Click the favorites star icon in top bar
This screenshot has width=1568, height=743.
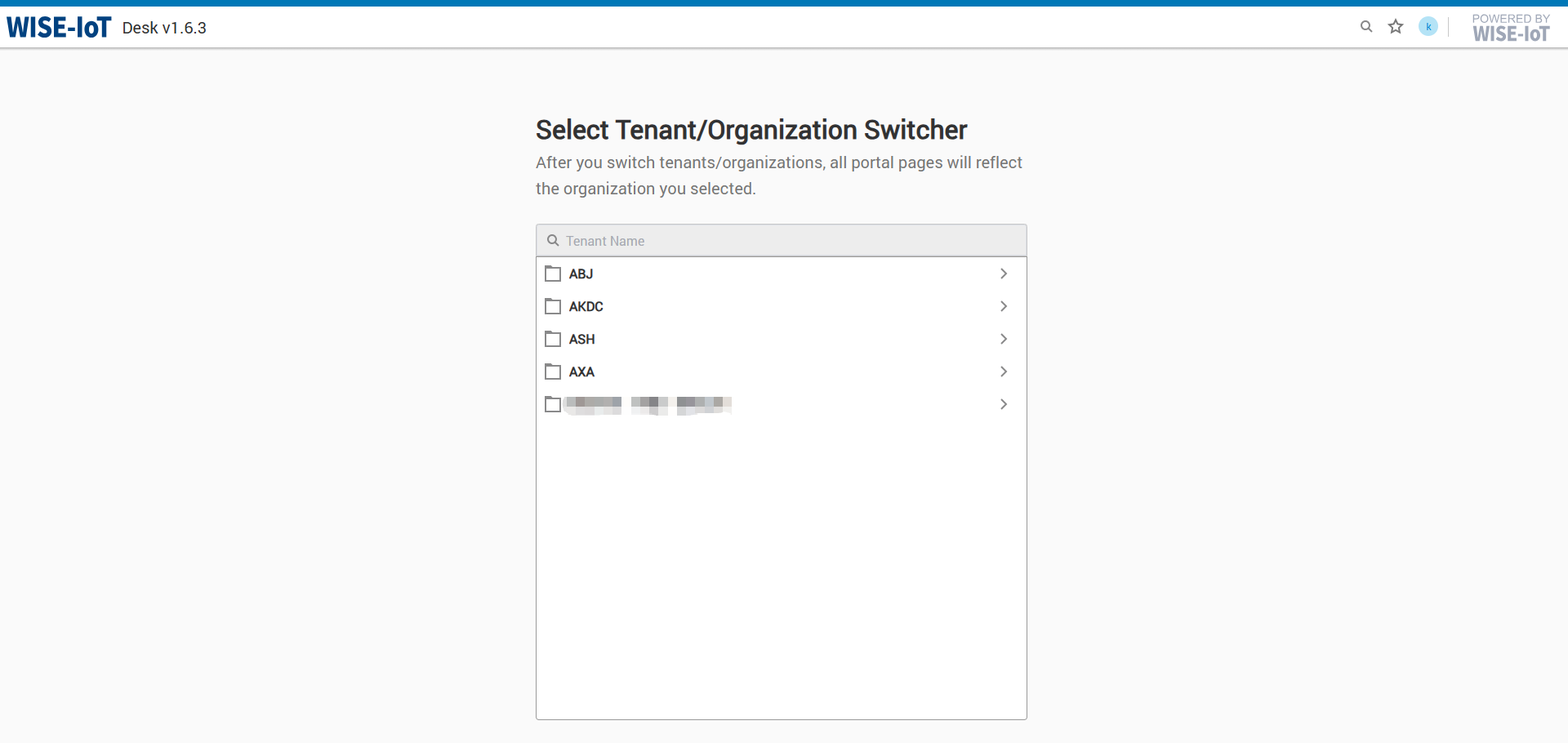pos(1396,26)
